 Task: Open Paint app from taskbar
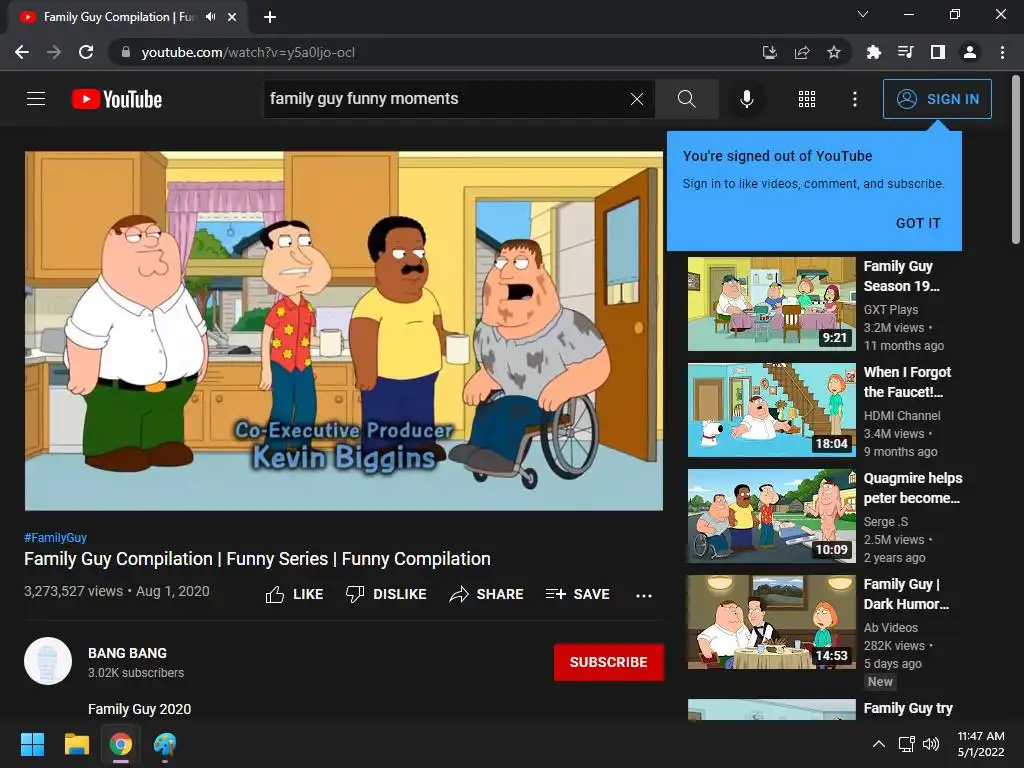pyautogui.click(x=165, y=744)
